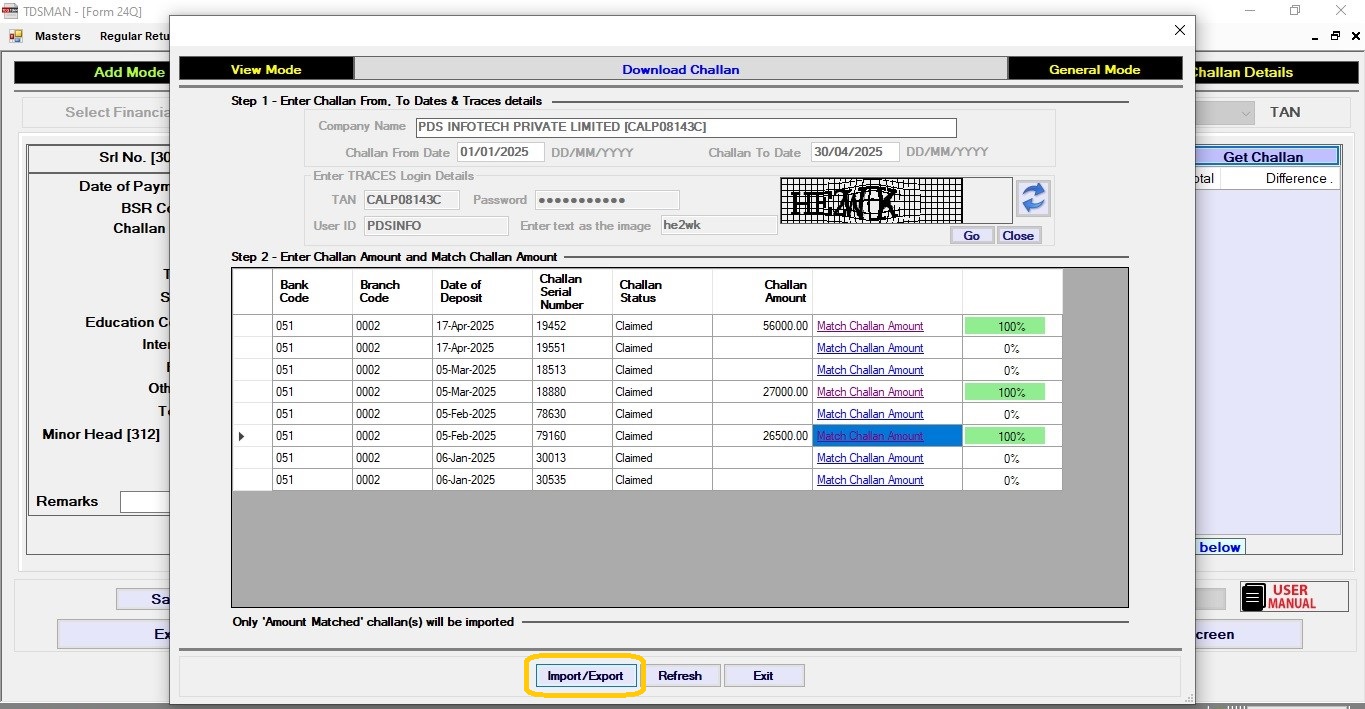Click Close button under captcha image
The height and width of the screenshot is (709, 1365).
[x=1018, y=236]
